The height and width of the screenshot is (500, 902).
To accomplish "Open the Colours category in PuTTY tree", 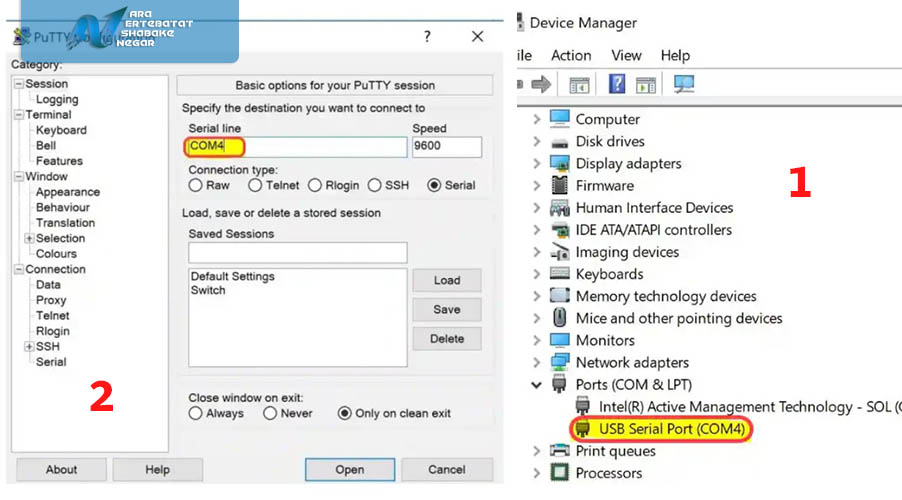I will 56,254.
